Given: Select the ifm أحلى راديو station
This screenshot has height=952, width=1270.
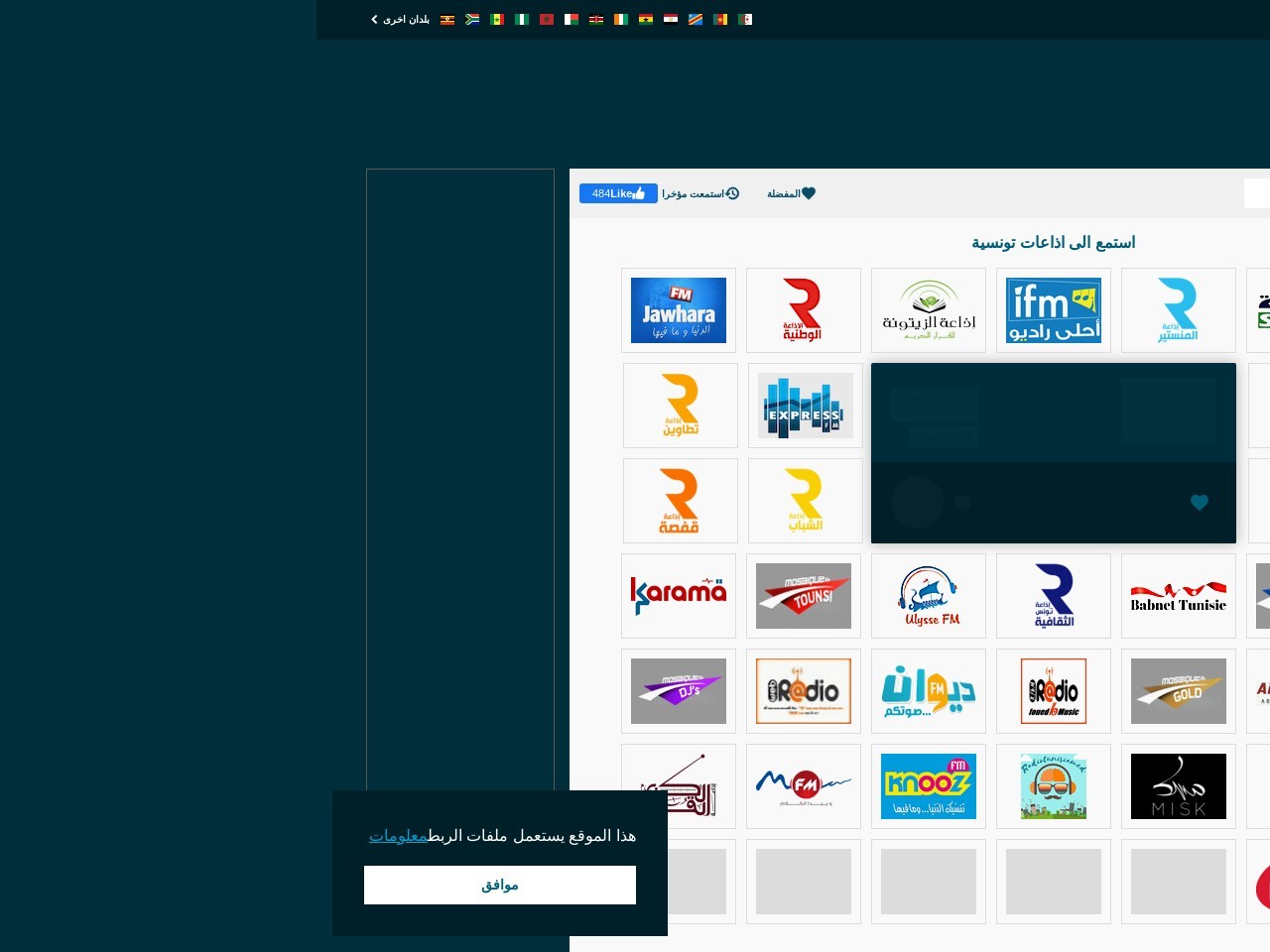Looking at the screenshot, I should [1054, 310].
